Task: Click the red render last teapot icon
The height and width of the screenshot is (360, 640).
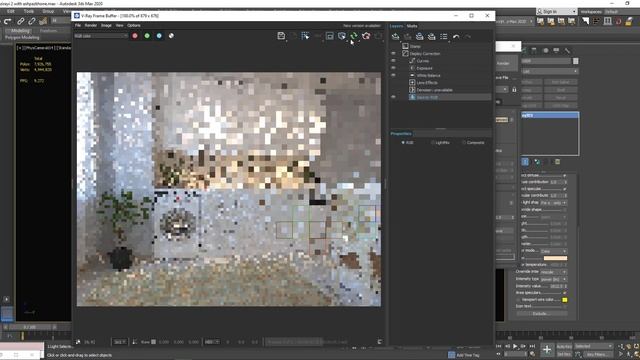Action: [x=366, y=36]
